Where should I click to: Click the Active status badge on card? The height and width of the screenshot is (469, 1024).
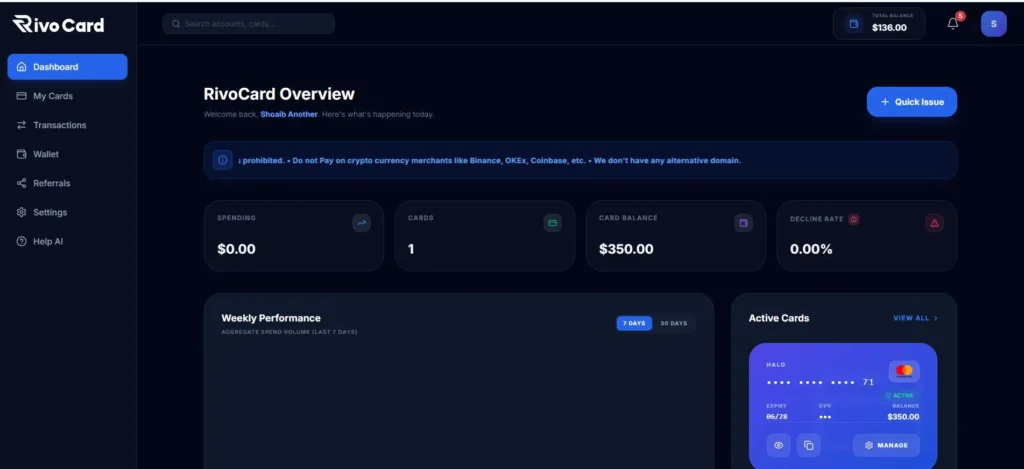tap(900, 395)
